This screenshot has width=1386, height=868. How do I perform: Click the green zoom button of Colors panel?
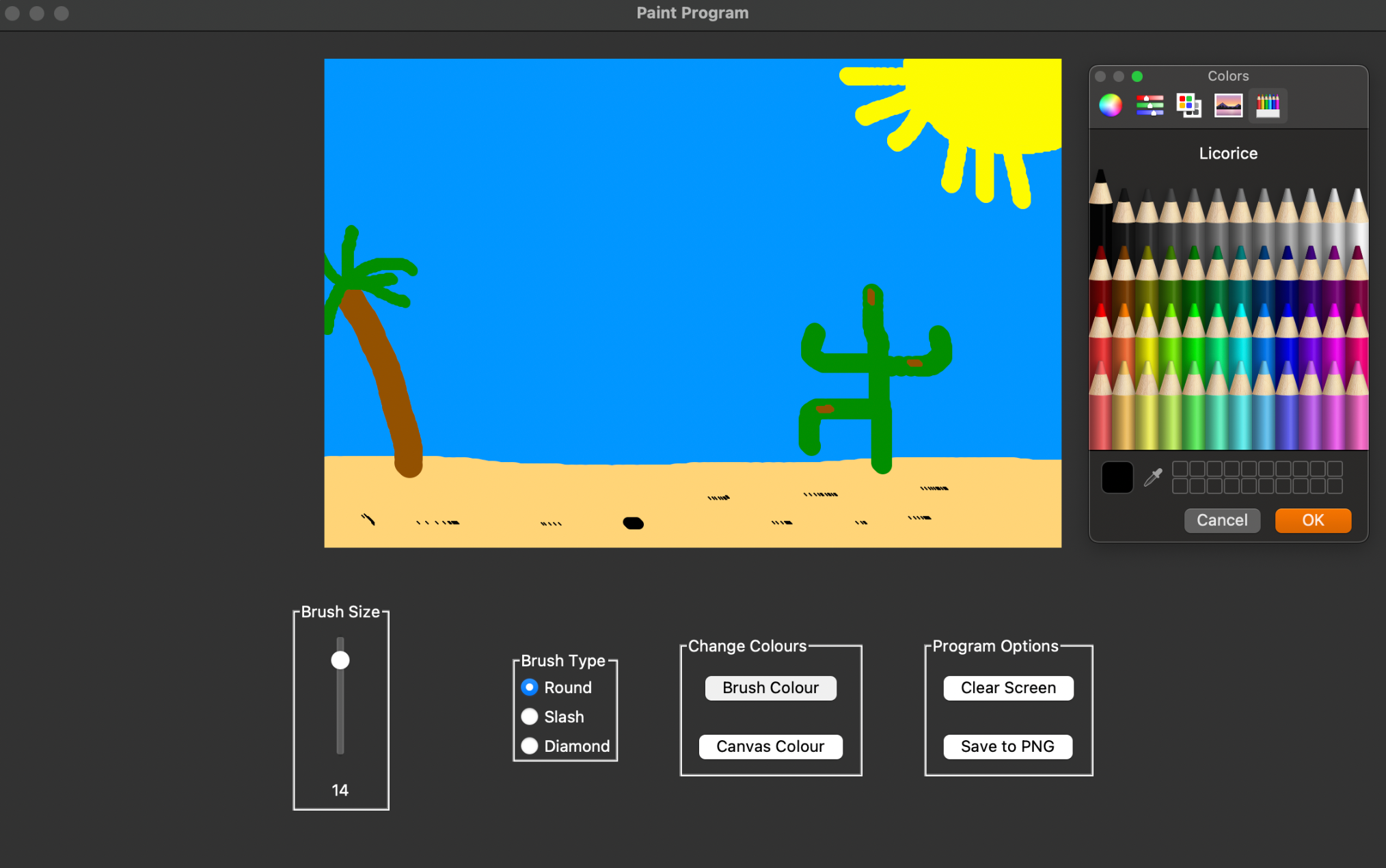(1137, 77)
